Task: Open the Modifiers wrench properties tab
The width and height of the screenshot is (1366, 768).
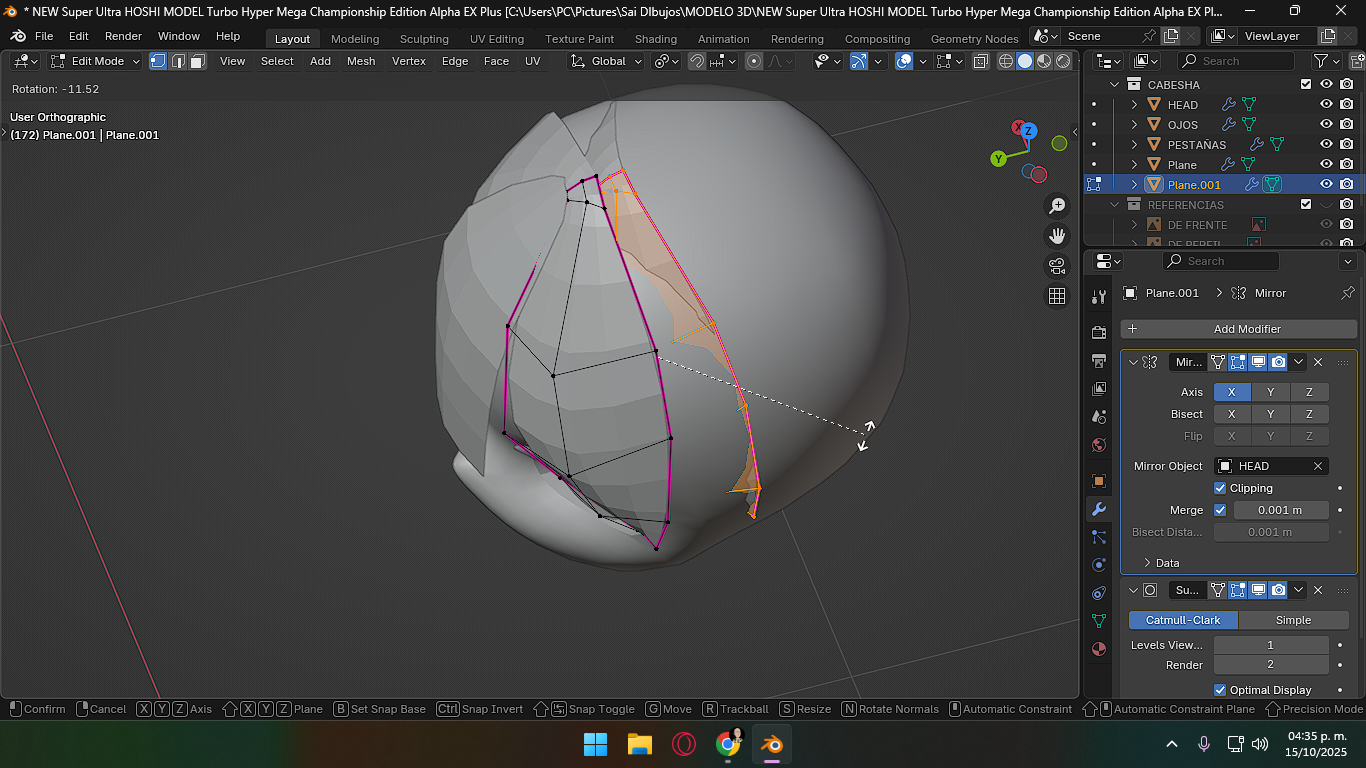Action: (1099, 509)
